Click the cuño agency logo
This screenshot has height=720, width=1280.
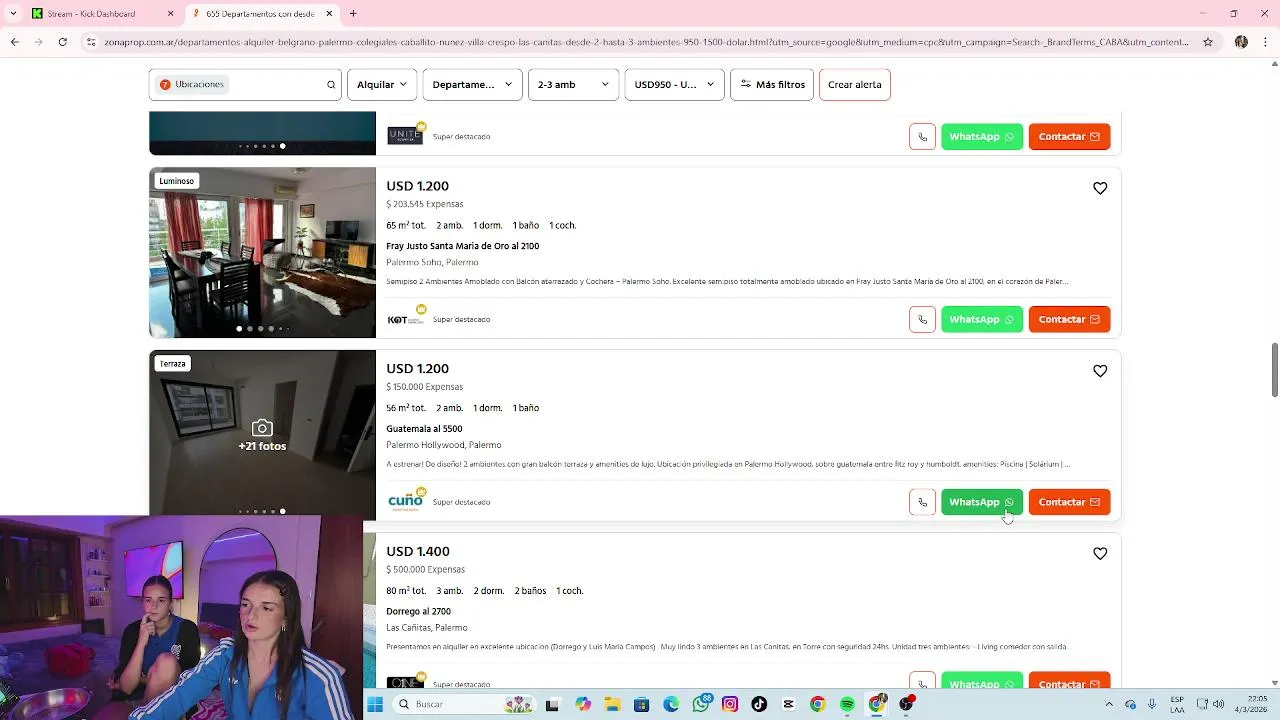(405, 501)
